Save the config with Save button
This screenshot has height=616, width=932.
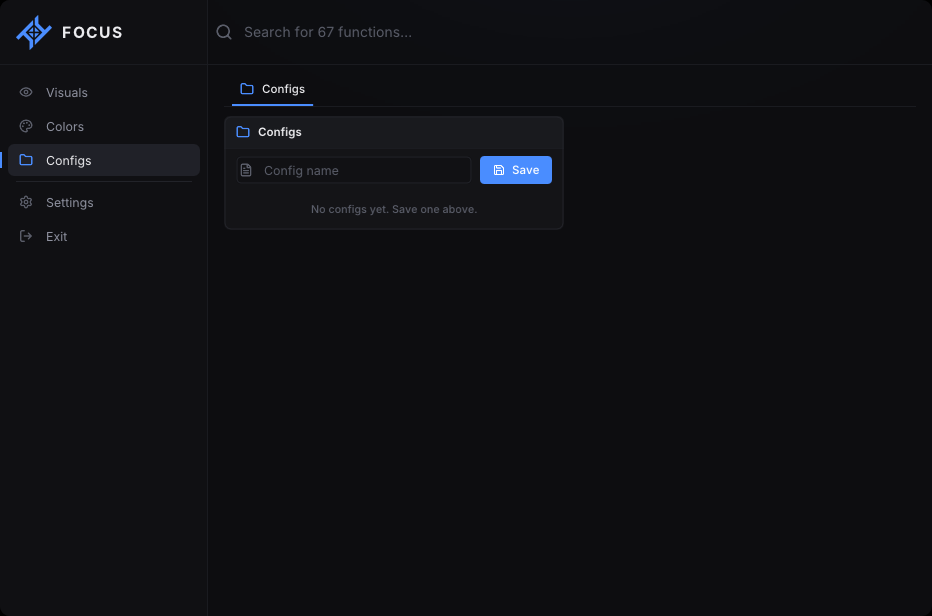coord(516,170)
